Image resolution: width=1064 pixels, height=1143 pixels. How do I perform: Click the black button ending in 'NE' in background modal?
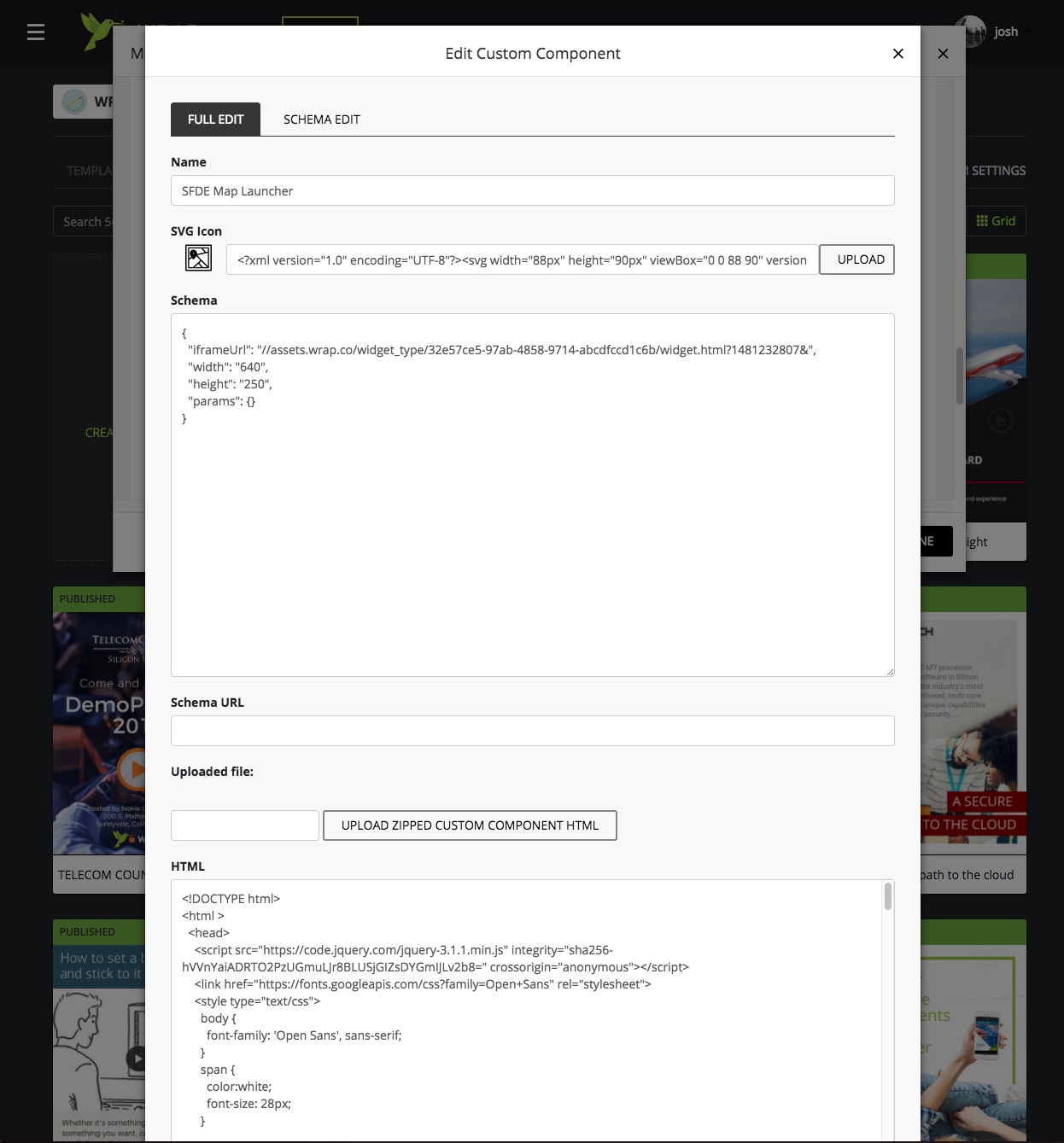[936, 541]
